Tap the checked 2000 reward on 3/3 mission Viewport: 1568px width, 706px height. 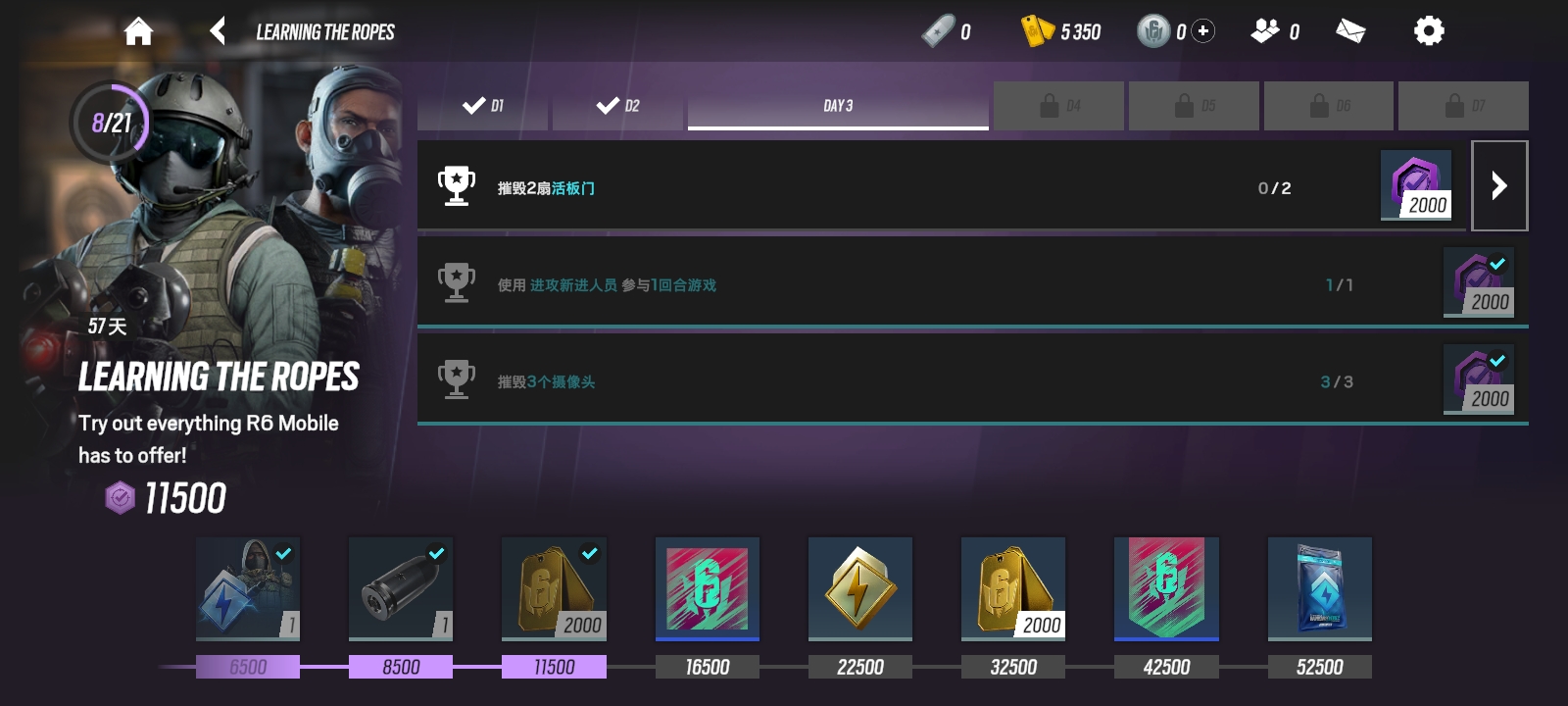[1479, 378]
